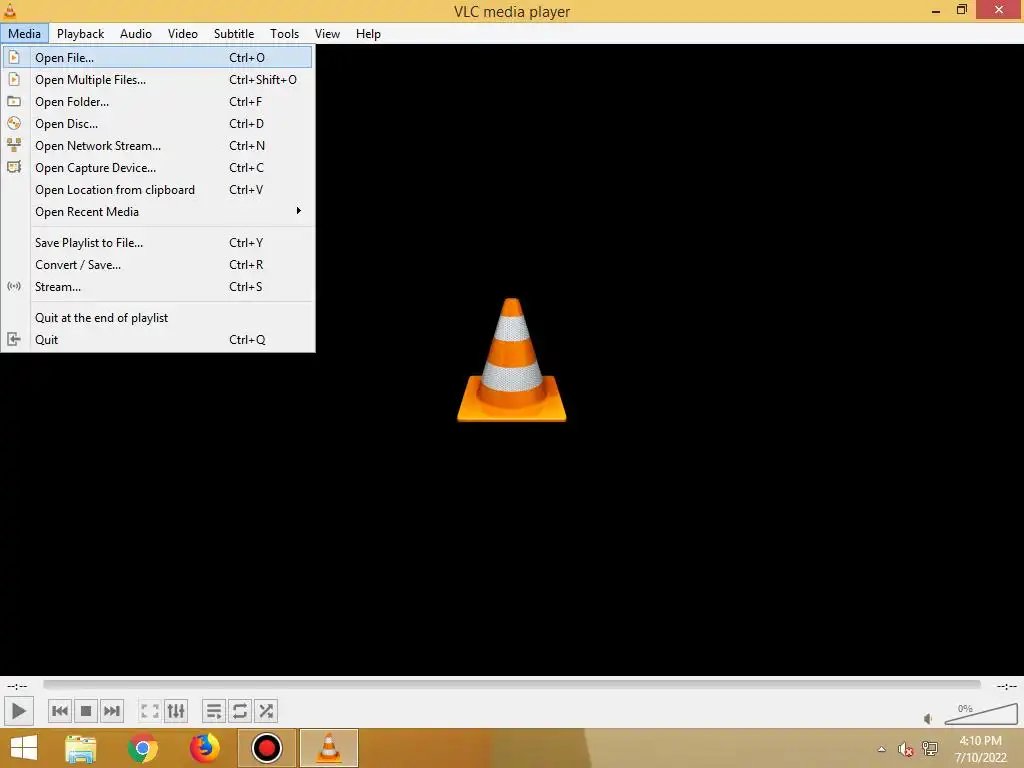Choose Open Capture Device... entry
The height and width of the screenshot is (768, 1024).
point(157,167)
